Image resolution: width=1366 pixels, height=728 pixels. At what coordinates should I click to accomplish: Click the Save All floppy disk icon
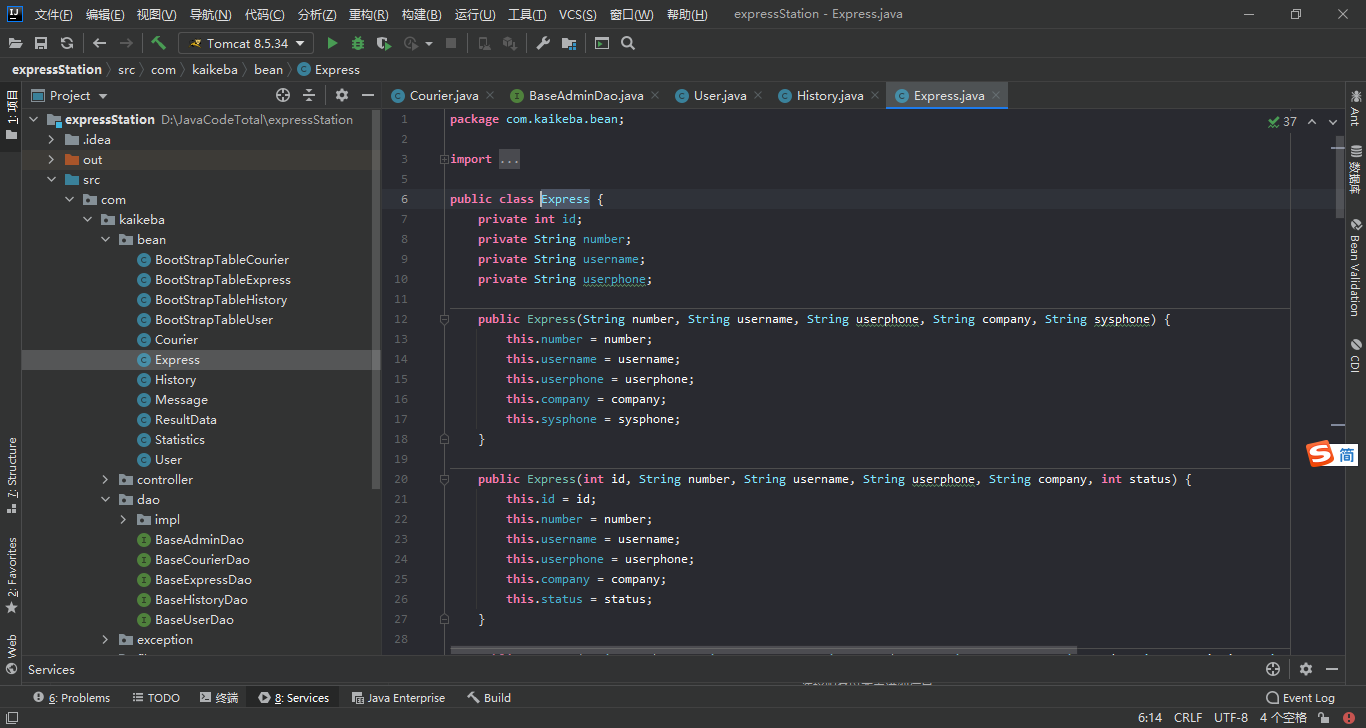(x=41, y=43)
